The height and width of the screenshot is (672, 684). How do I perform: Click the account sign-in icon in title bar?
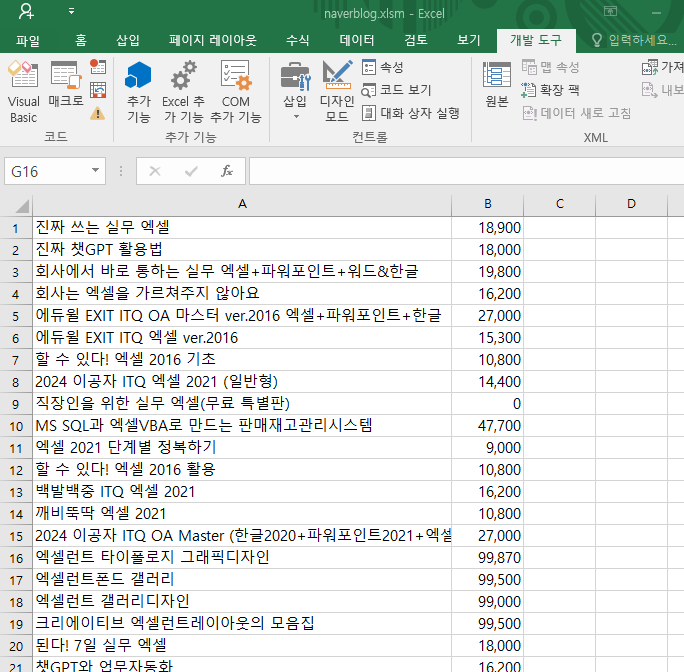click(26, 11)
